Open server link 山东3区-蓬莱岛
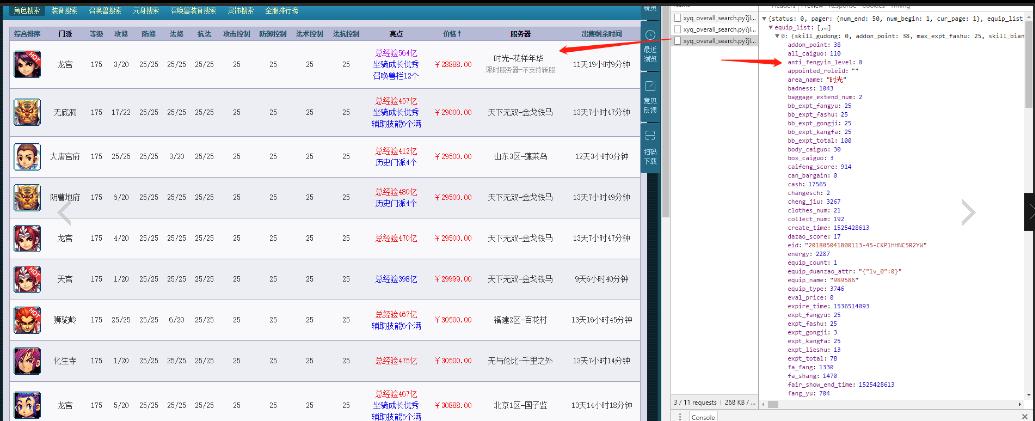Screen dimensions: 1035x421 click(520, 156)
